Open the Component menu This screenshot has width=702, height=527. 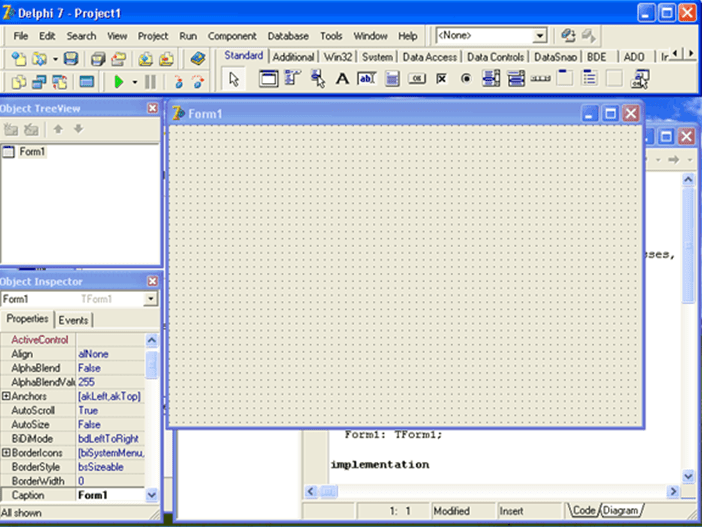point(232,36)
